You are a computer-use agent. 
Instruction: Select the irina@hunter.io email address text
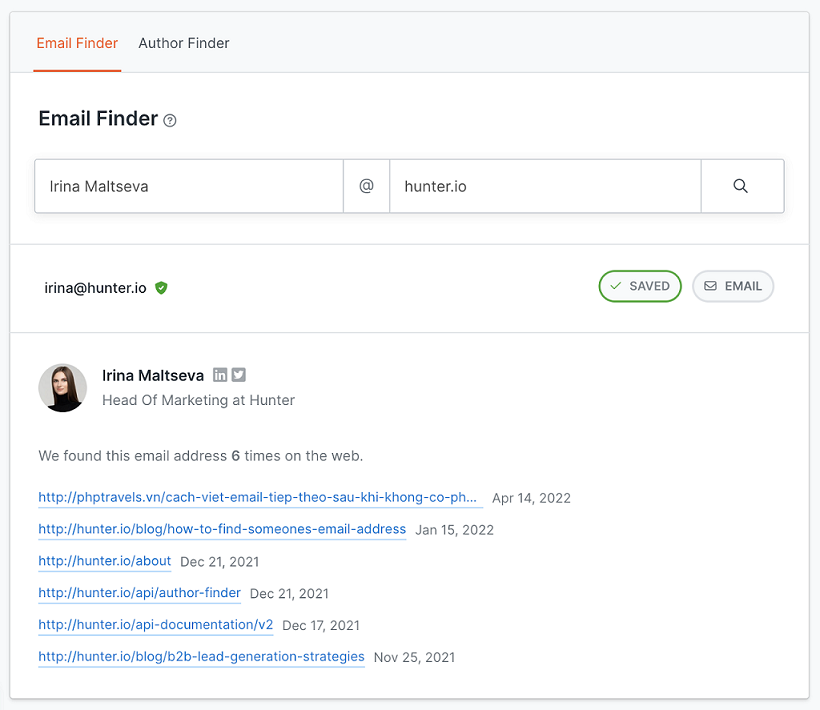(95, 288)
